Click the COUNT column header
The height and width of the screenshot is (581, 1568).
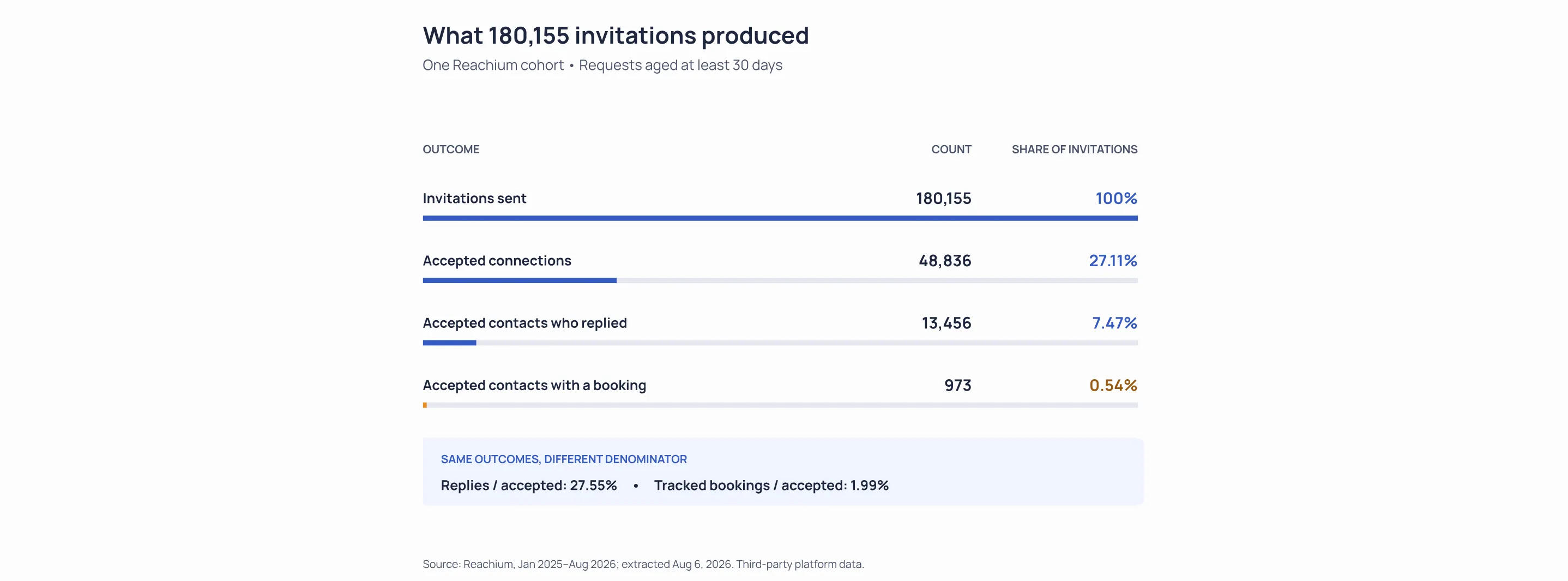tap(951, 149)
